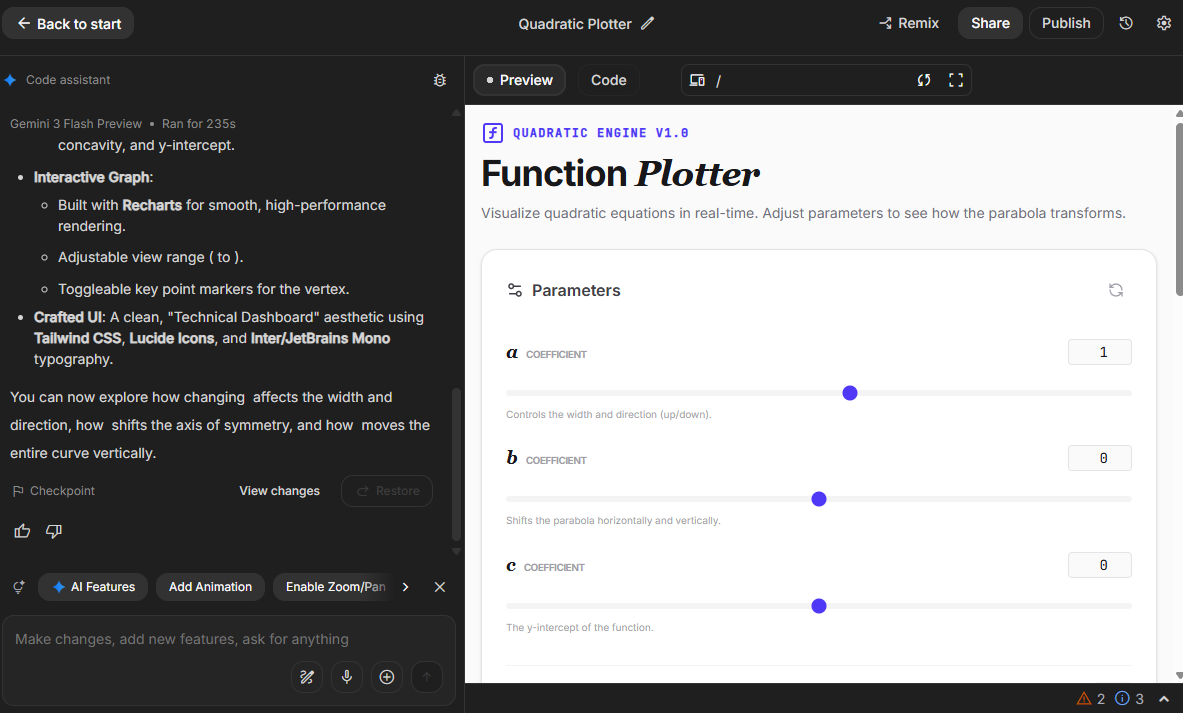Click the Share button
The image size is (1183, 713).
click(990, 23)
